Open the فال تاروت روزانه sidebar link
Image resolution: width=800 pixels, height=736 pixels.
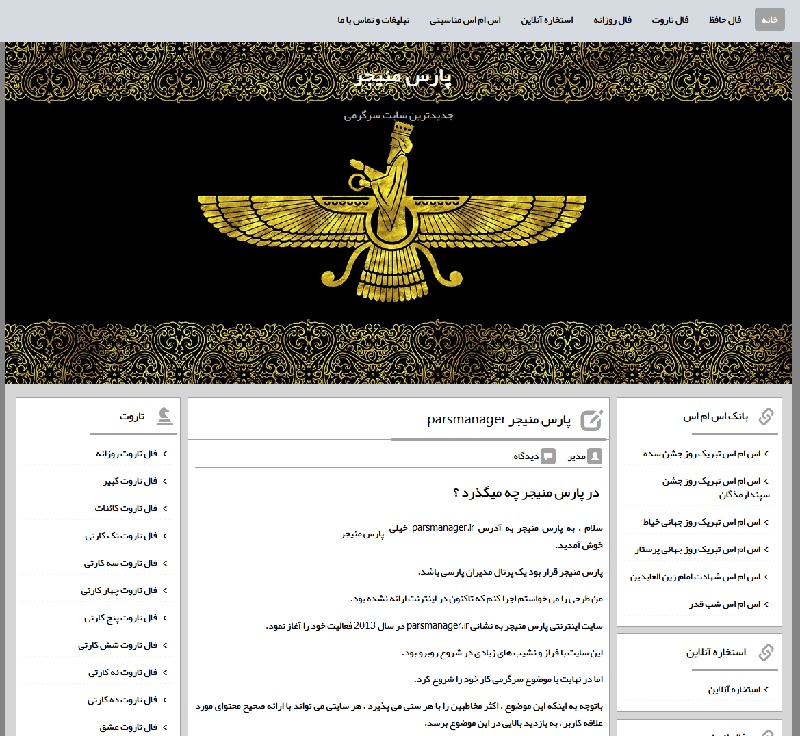(126, 453)
